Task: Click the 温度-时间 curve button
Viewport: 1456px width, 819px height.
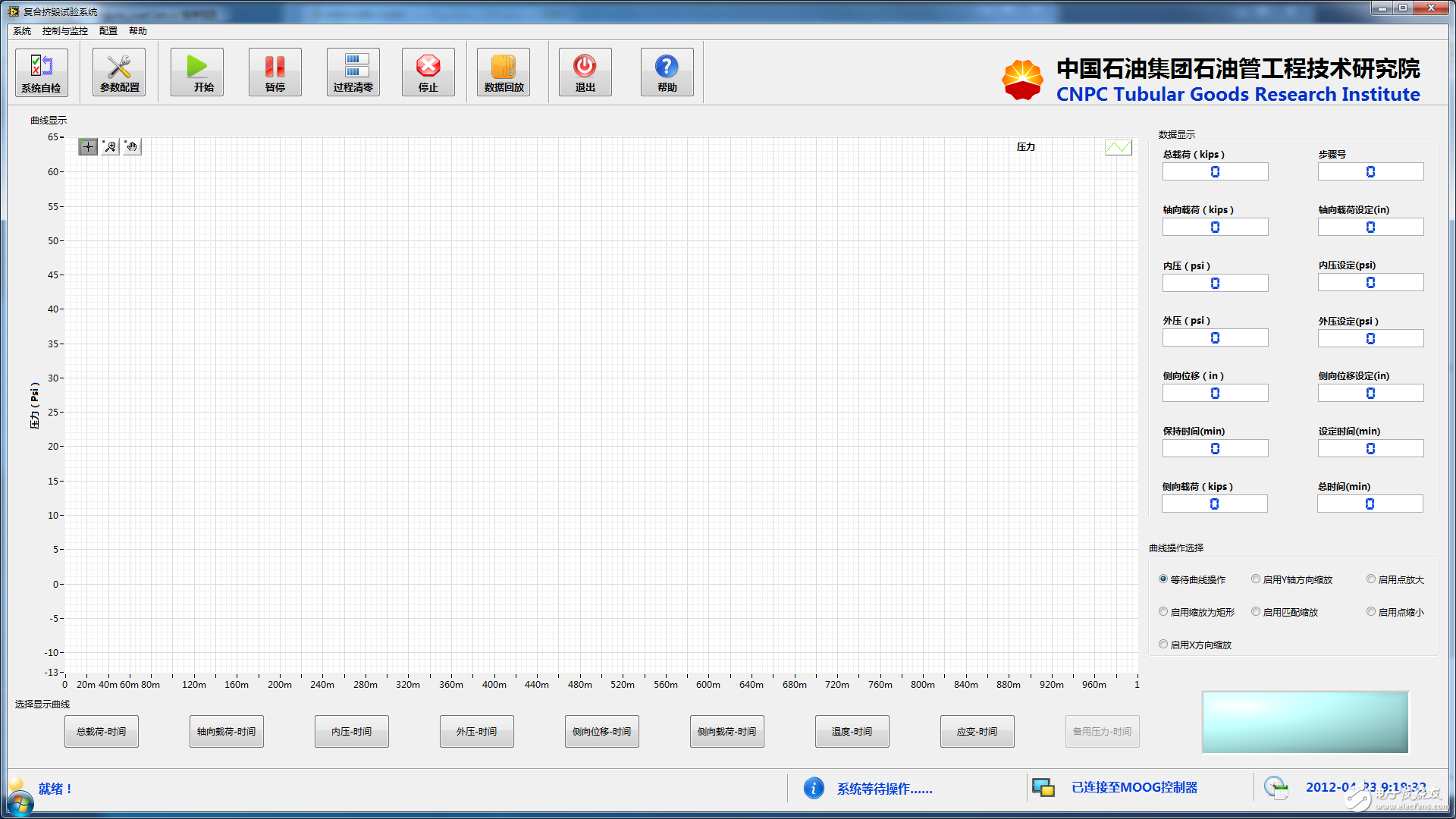Action: (x=852, y=732)
